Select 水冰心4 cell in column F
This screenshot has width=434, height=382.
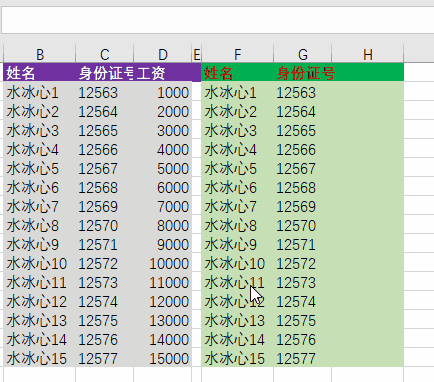point(237,149)
